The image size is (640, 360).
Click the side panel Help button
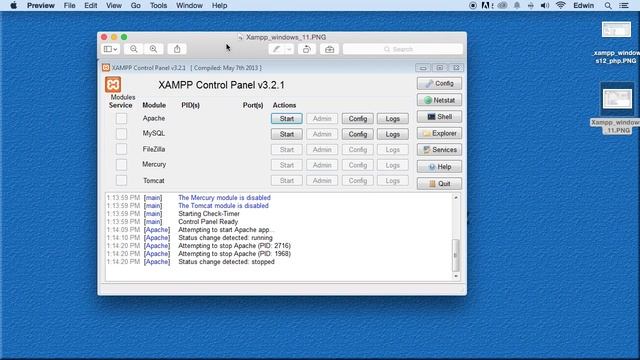(440, 167)
